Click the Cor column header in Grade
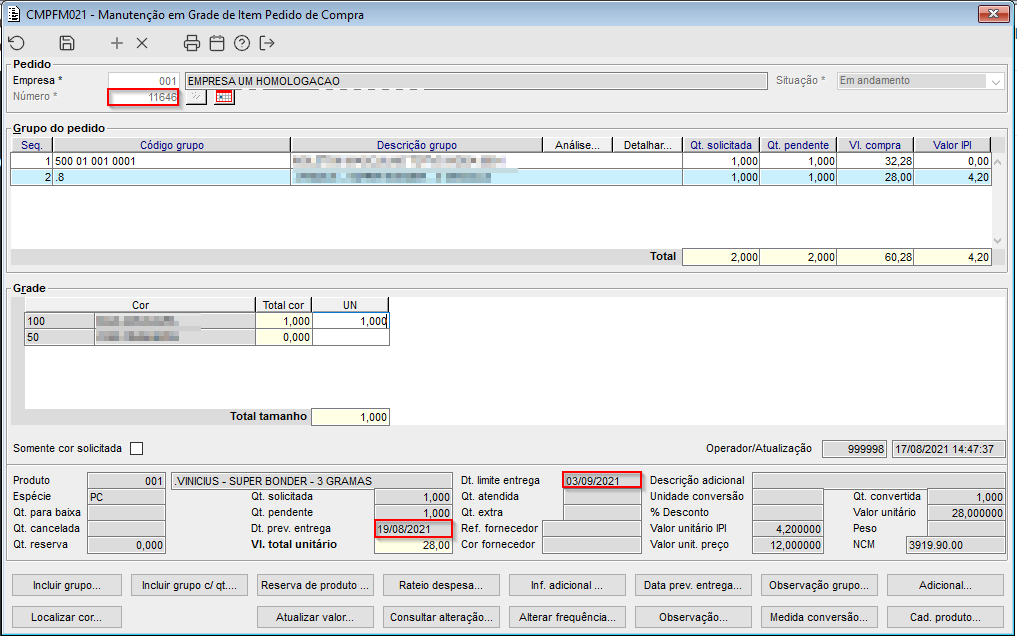This screenshot has width=1017, height=636. click(140, 305)
